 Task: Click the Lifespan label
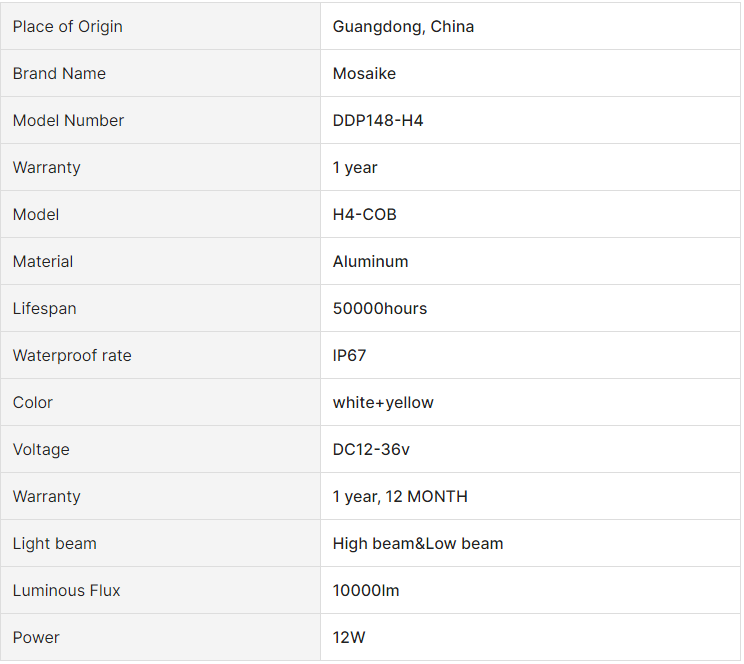pos(45,309)
